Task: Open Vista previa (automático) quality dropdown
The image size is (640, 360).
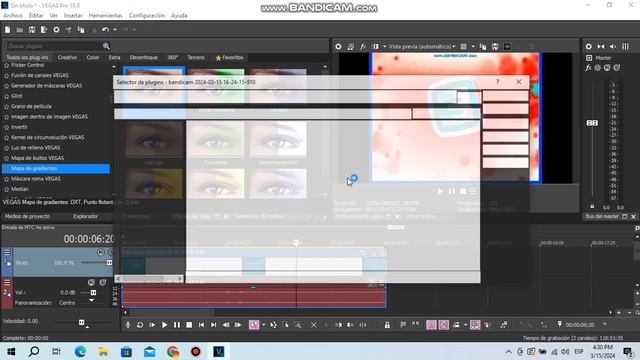Action: click(422, 47)
